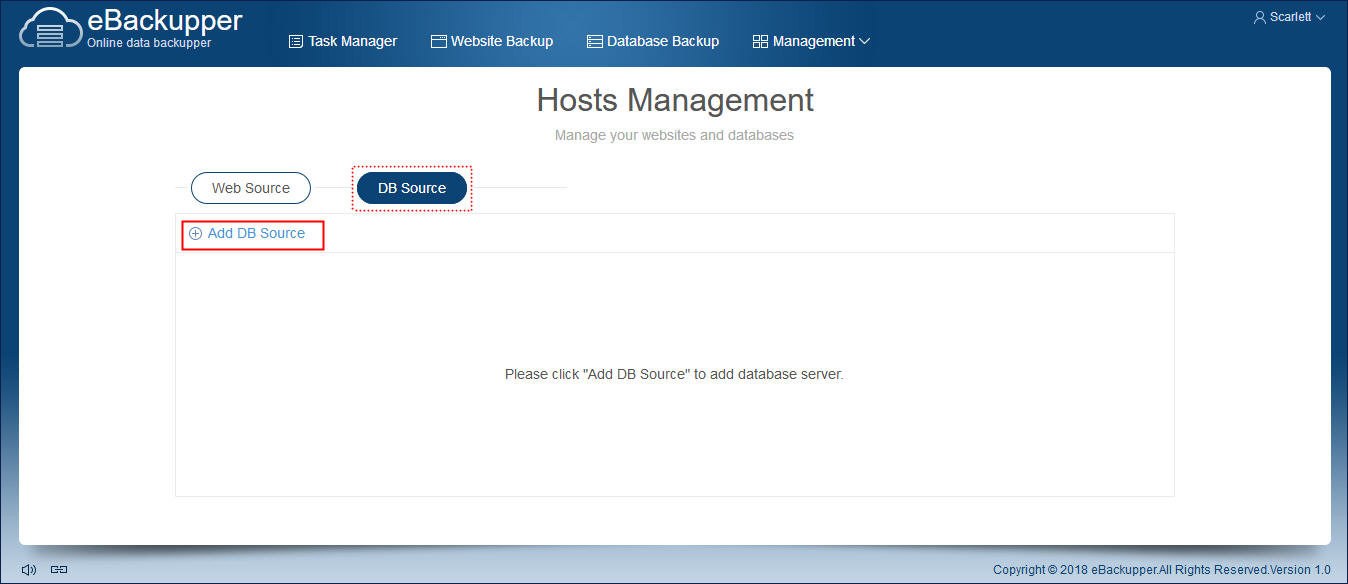
Task: Click the speaker icon in footer
Action: [29, 570]
